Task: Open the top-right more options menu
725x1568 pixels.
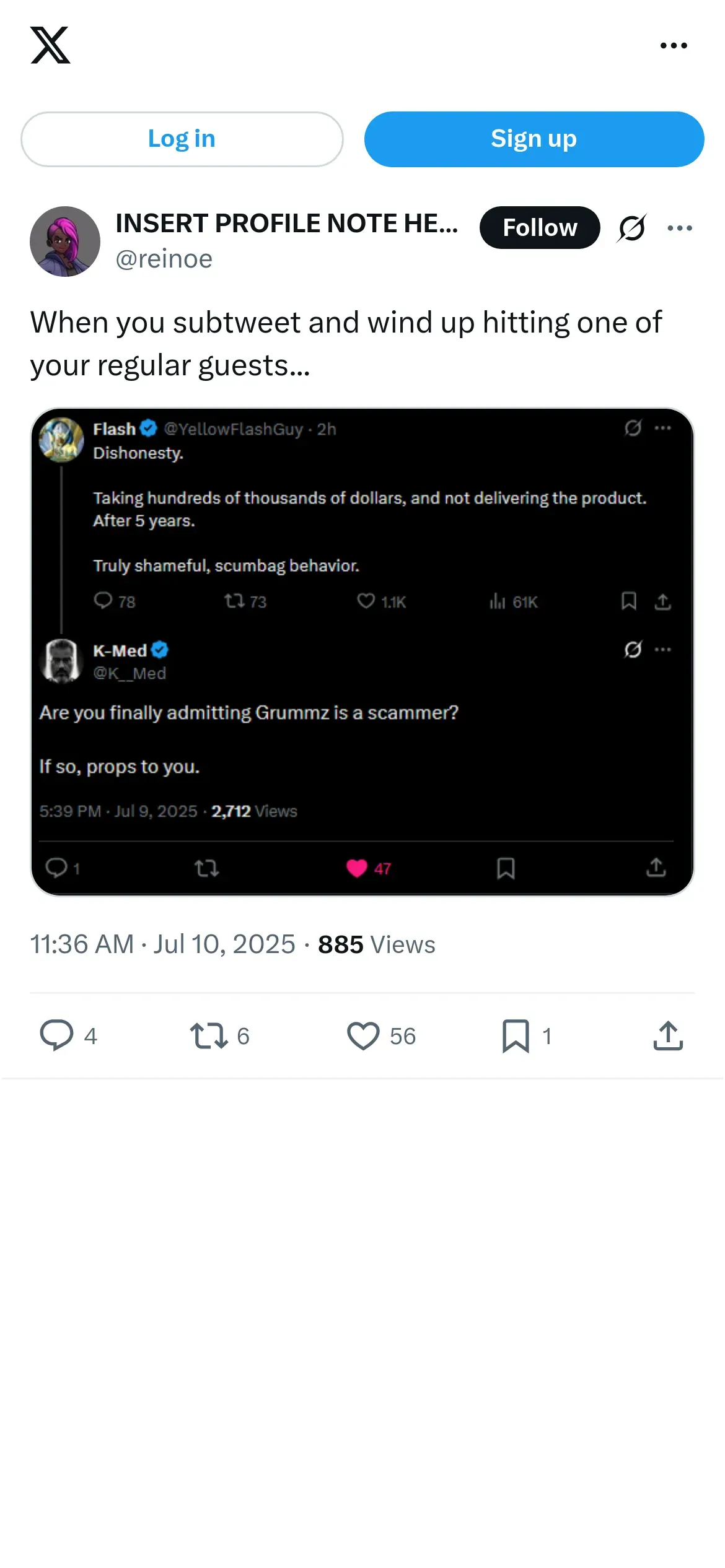Action: coord(674,45)
